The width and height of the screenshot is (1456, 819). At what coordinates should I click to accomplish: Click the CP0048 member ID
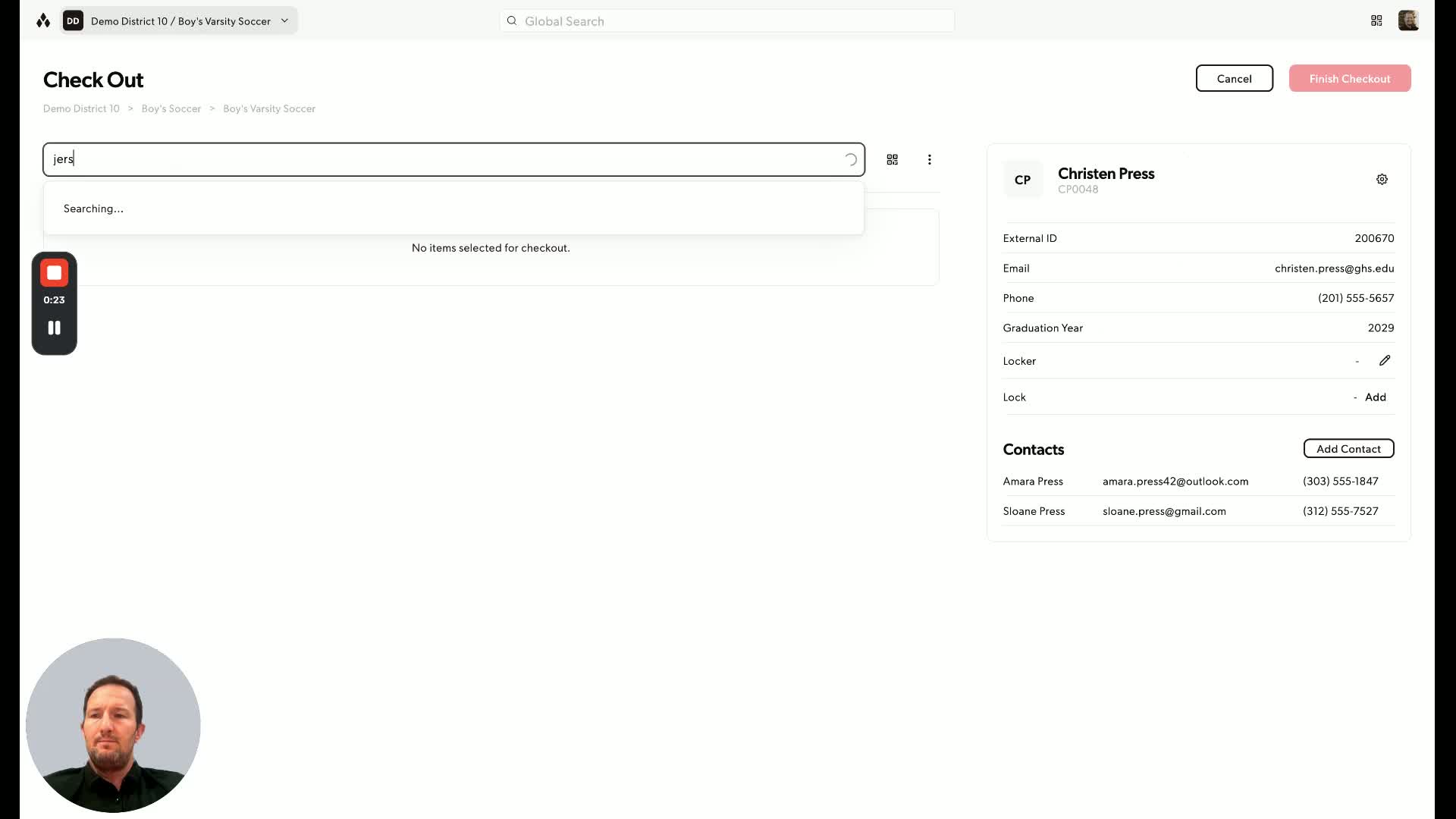(x=1078, y=190)
